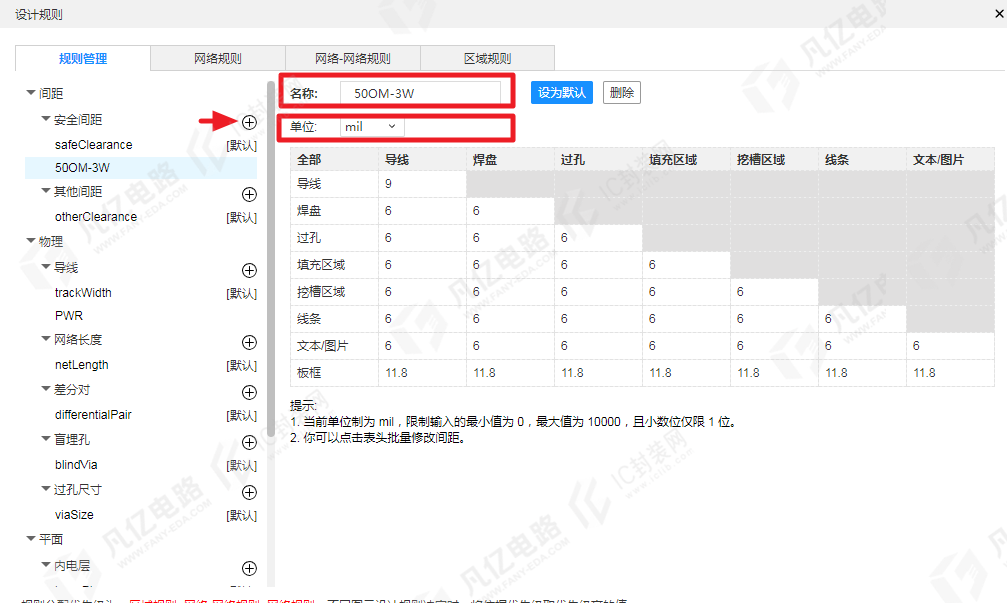Add a new 安全间距 rule with plus icon
The width and height of the screenshot is (1007, 603).
[249, 122]
